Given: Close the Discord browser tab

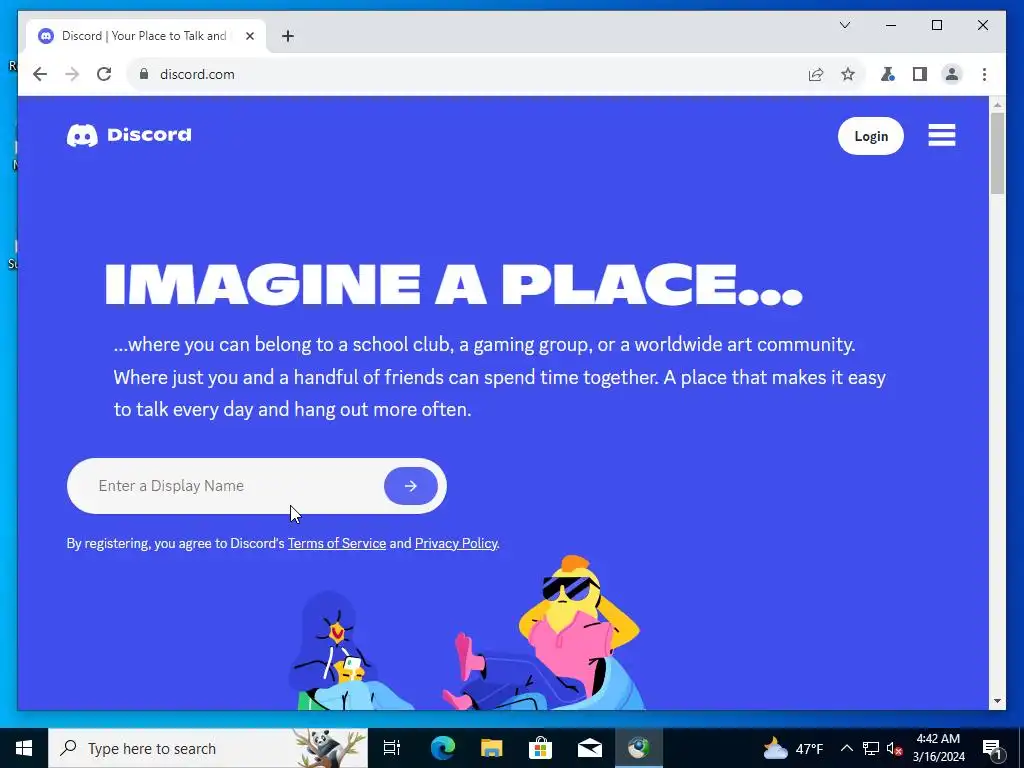Looking at the screenshot, I should 249,36.
